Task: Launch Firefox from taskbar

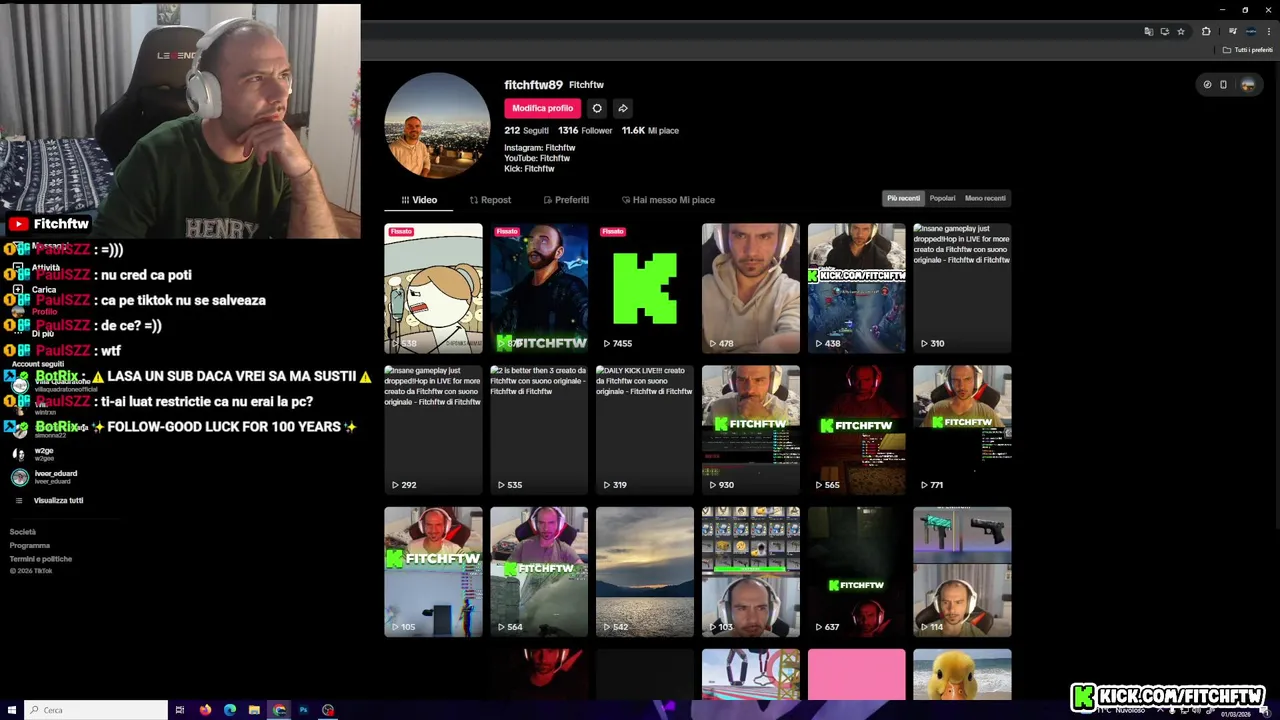Action: pos(205,710)
